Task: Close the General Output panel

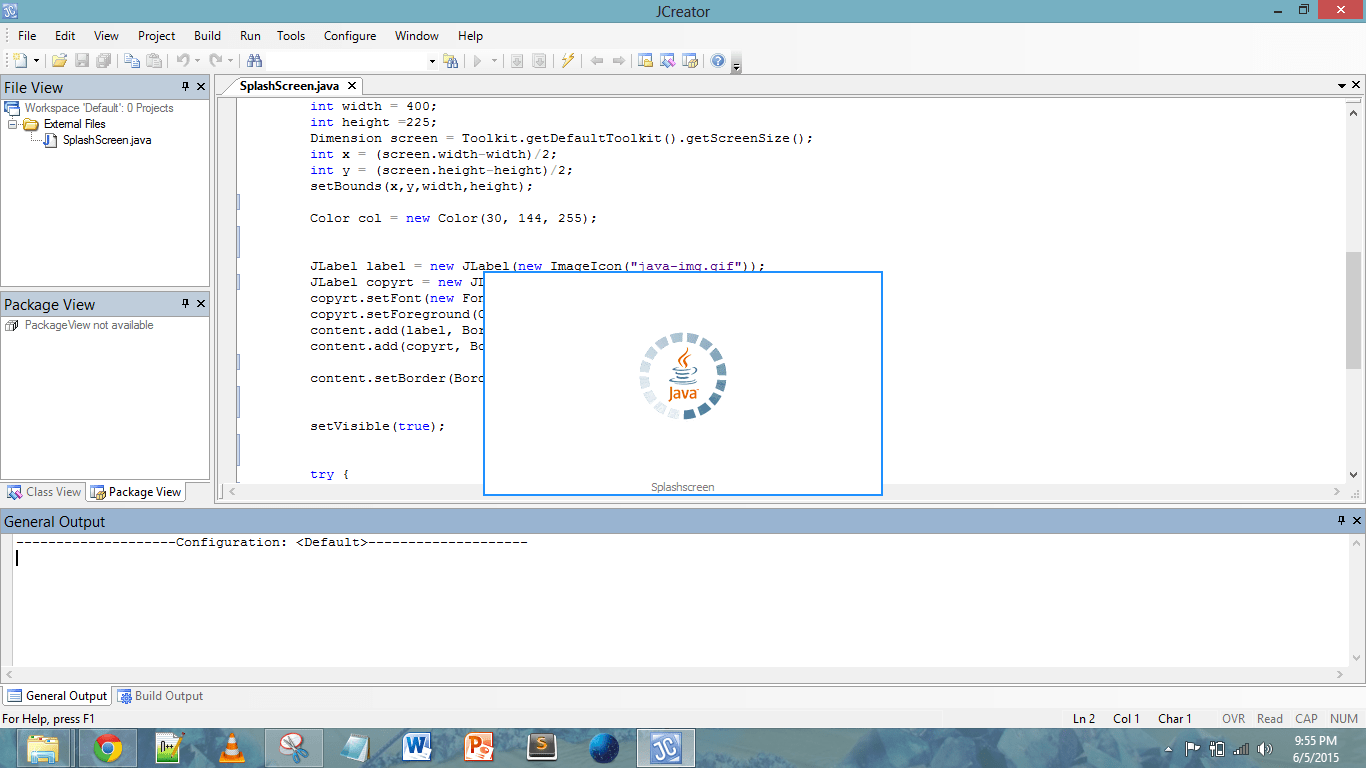Action: (x=1357, y=521)
